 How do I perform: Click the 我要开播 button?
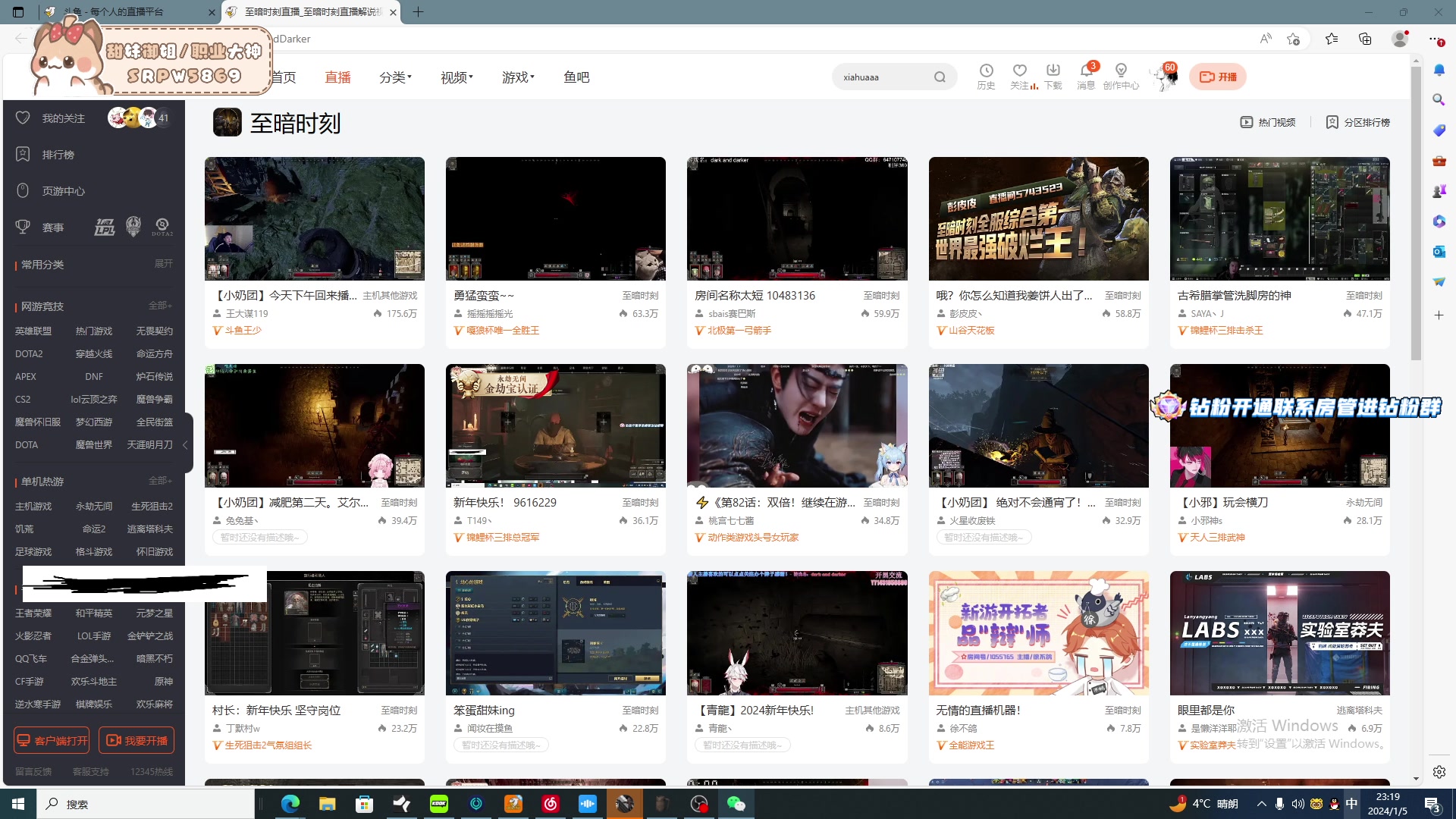(136, 740)
